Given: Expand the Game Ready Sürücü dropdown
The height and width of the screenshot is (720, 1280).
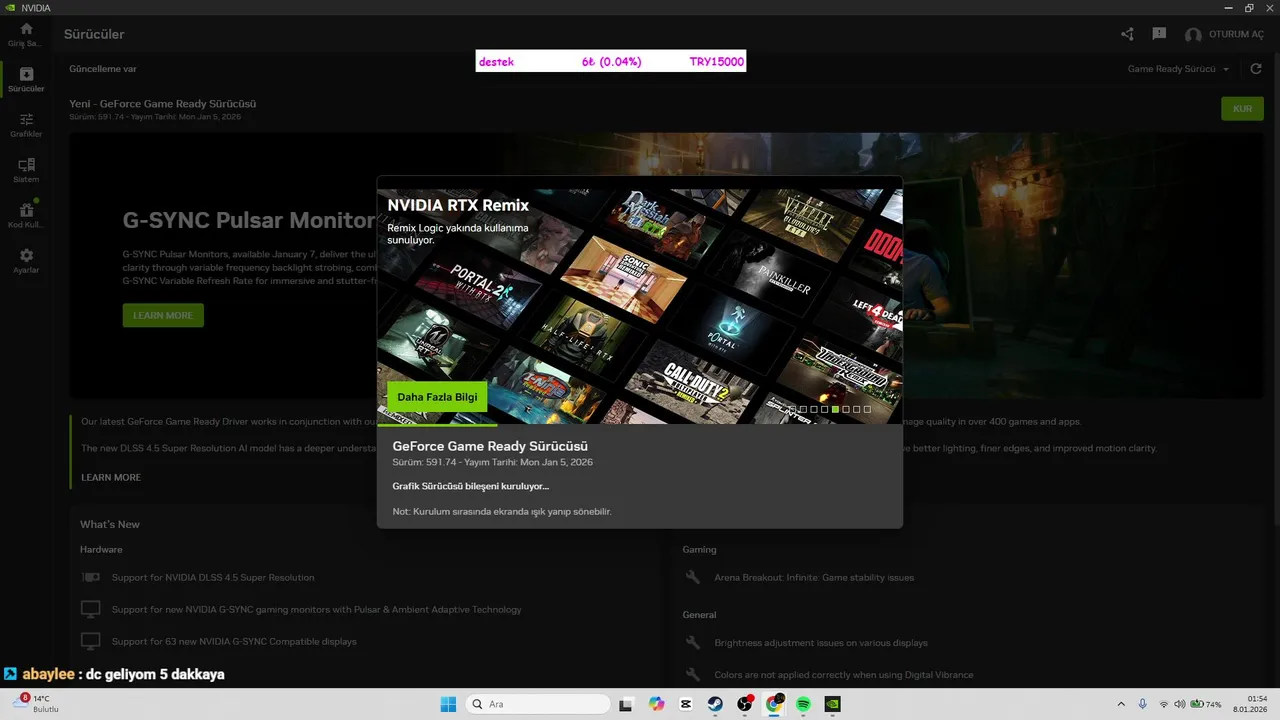Looking at the screenshot, I should tap(1178, 69).
